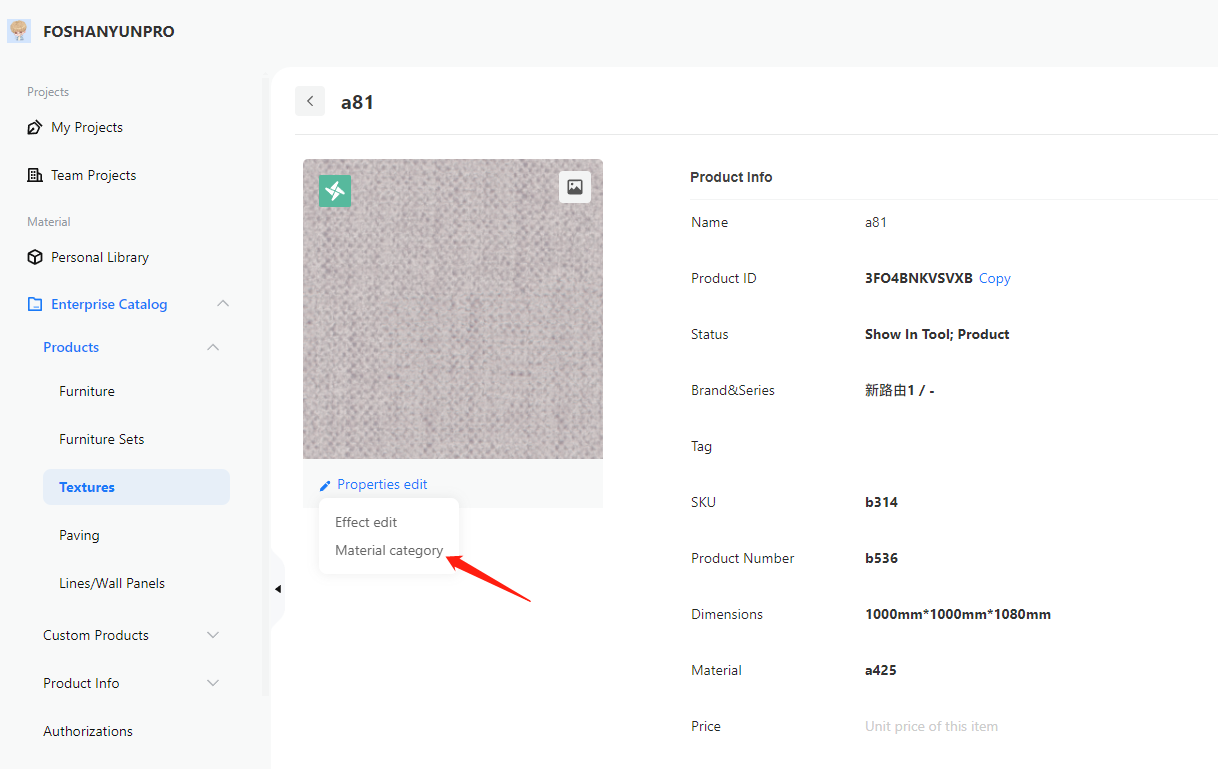Copy the Product ID

pos(994,278)
